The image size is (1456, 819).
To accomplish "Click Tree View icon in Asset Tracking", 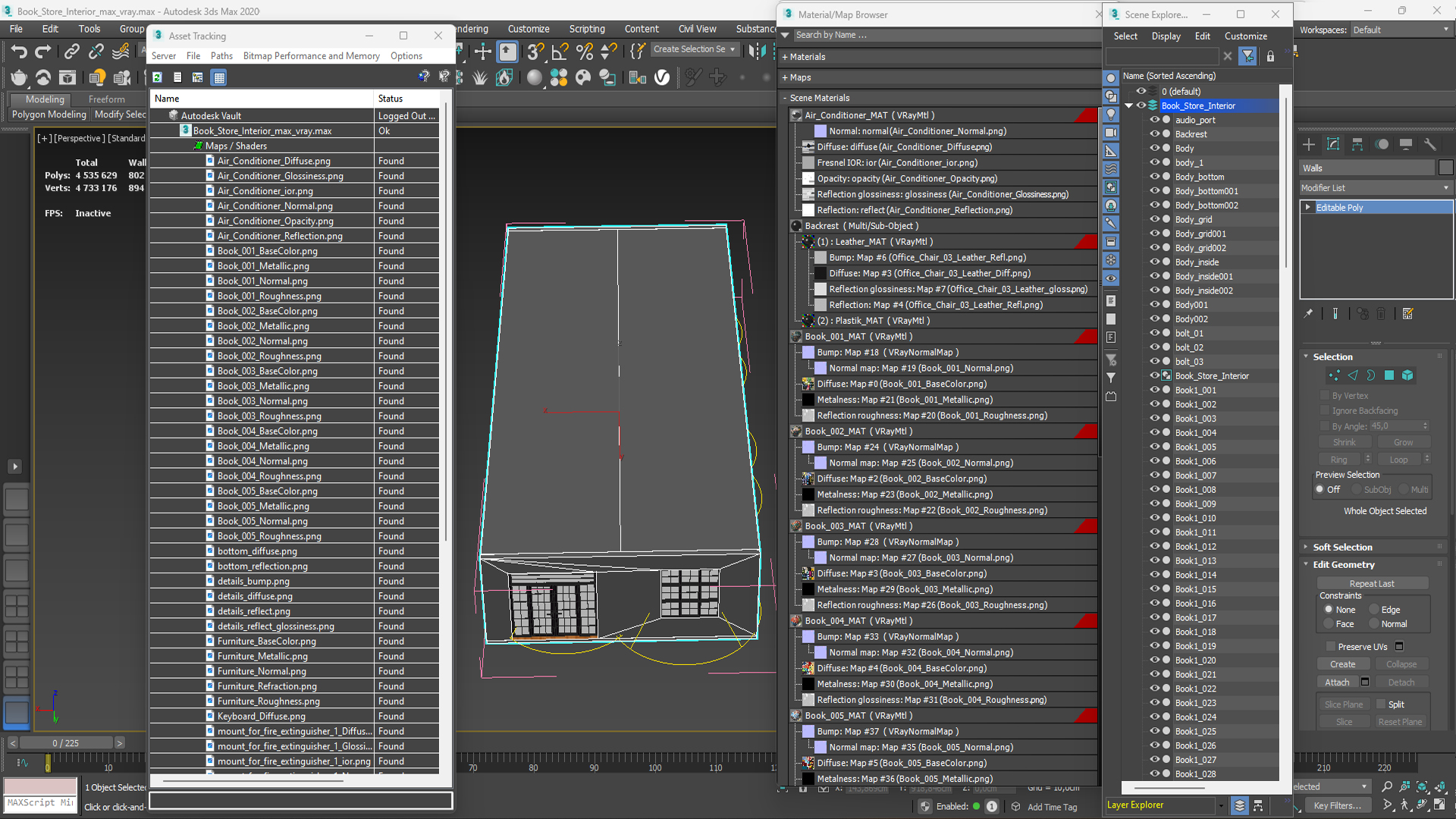I will tap(197, 77).
